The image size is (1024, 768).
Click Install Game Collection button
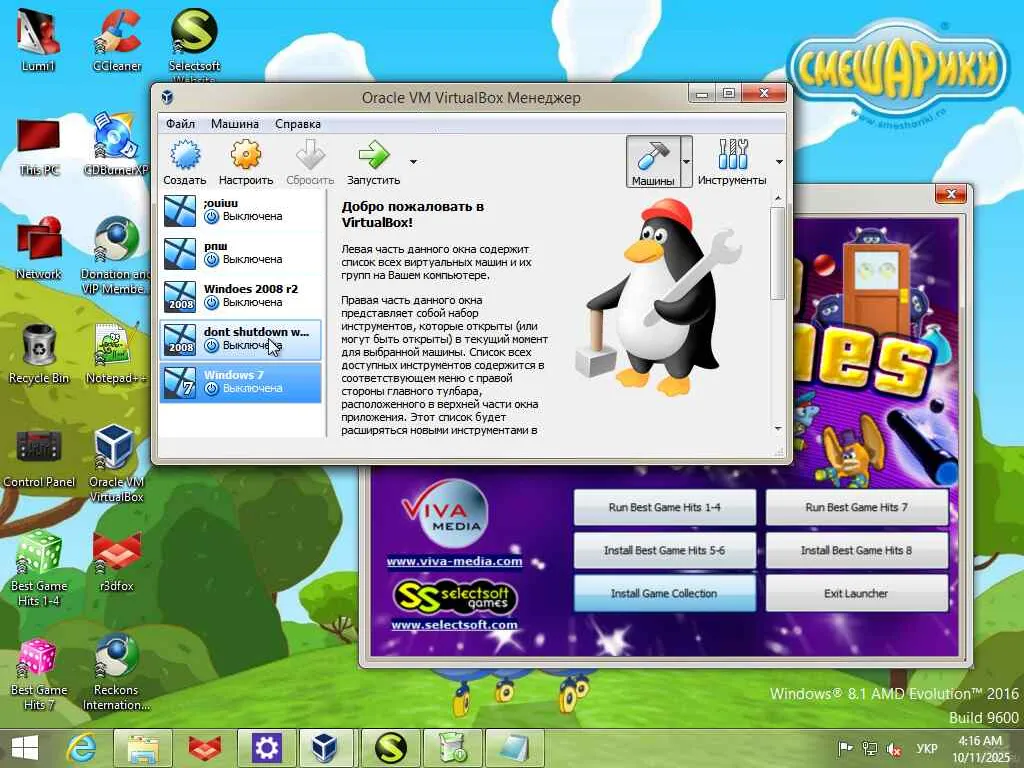(x=664, y=594)
